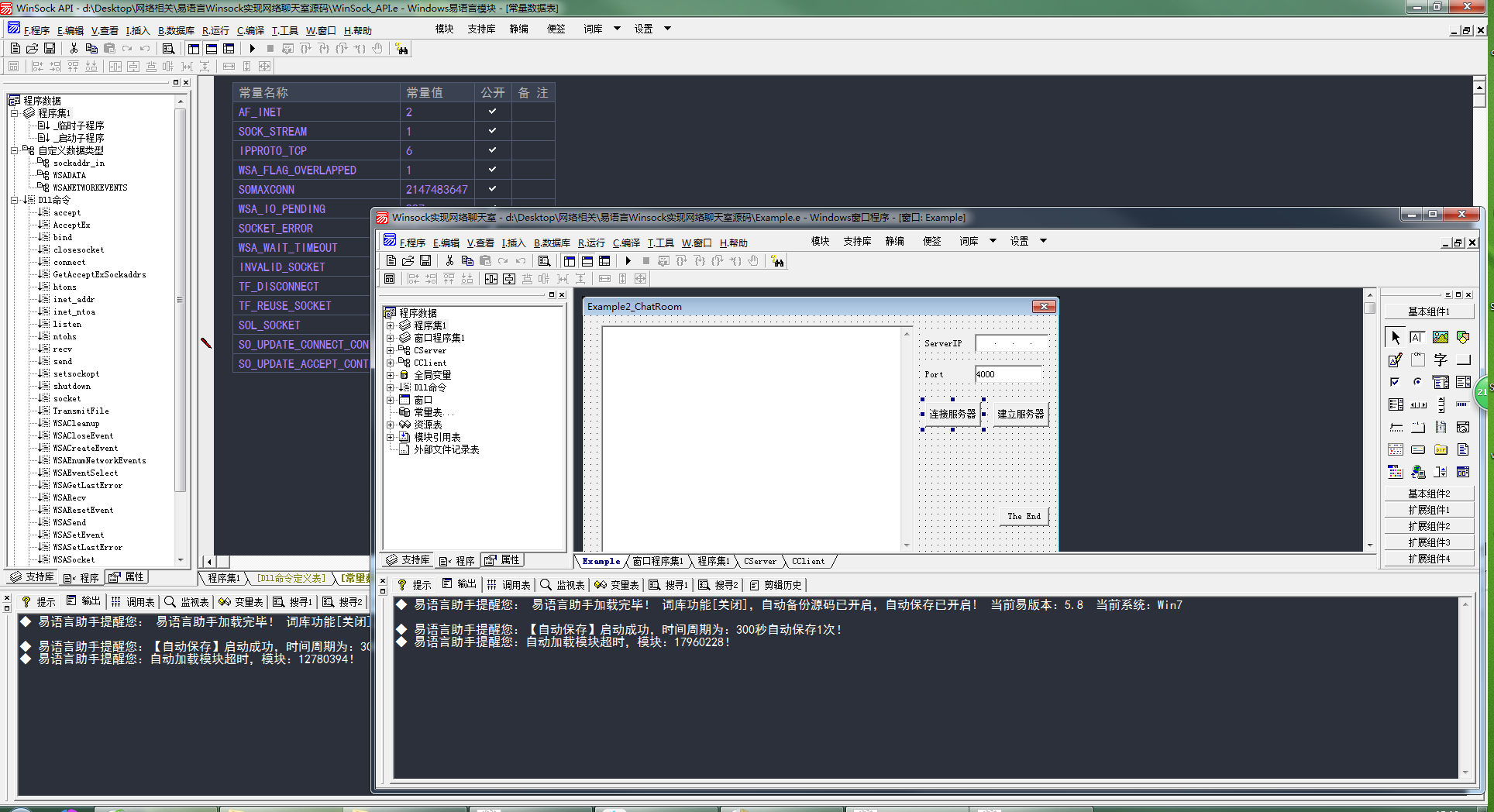Select the button component in the palette
Viewport: 1494px width, 812px height.
pyautogui.click(x=1463, y=360)
